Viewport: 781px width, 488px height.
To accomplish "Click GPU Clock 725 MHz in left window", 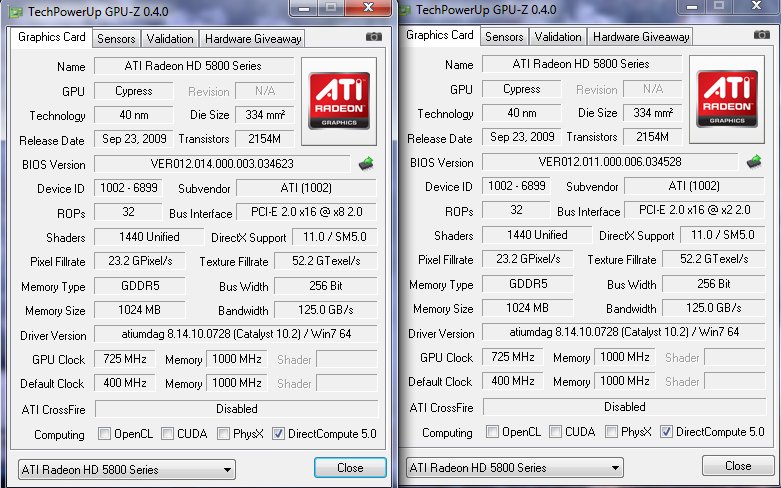I will 125,359.
